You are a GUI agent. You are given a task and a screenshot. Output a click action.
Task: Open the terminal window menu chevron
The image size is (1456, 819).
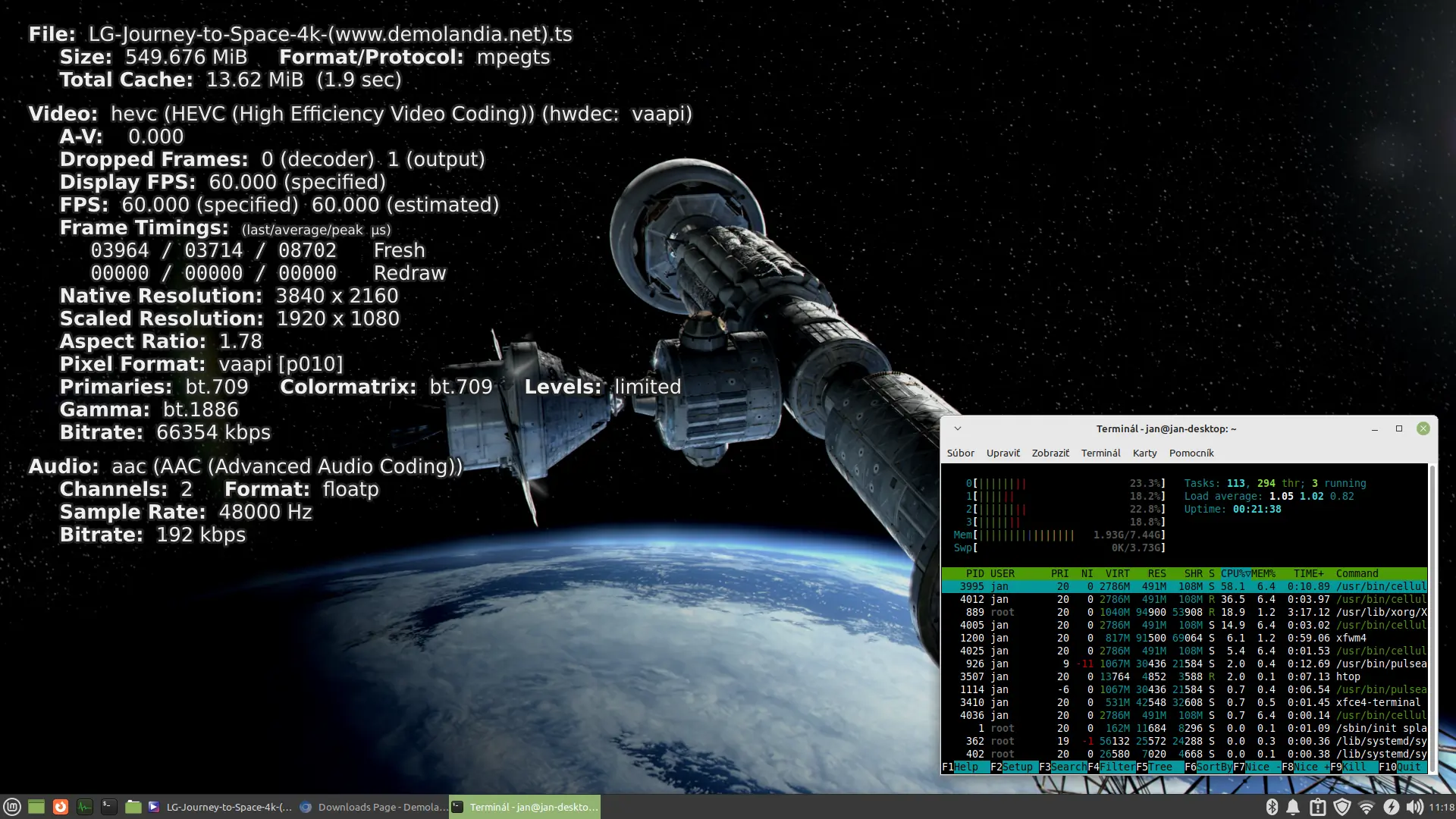(x=958, y=428)
